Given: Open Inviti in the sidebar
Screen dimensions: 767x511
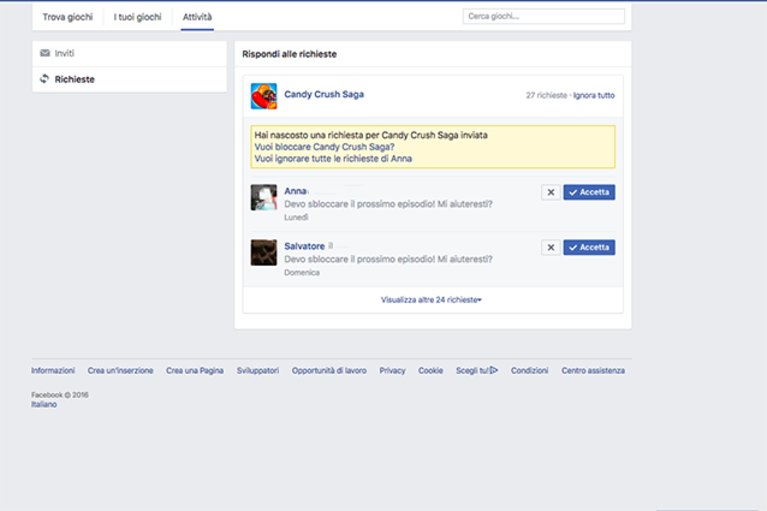Looking at the screenshot, I should pos(130,53).
